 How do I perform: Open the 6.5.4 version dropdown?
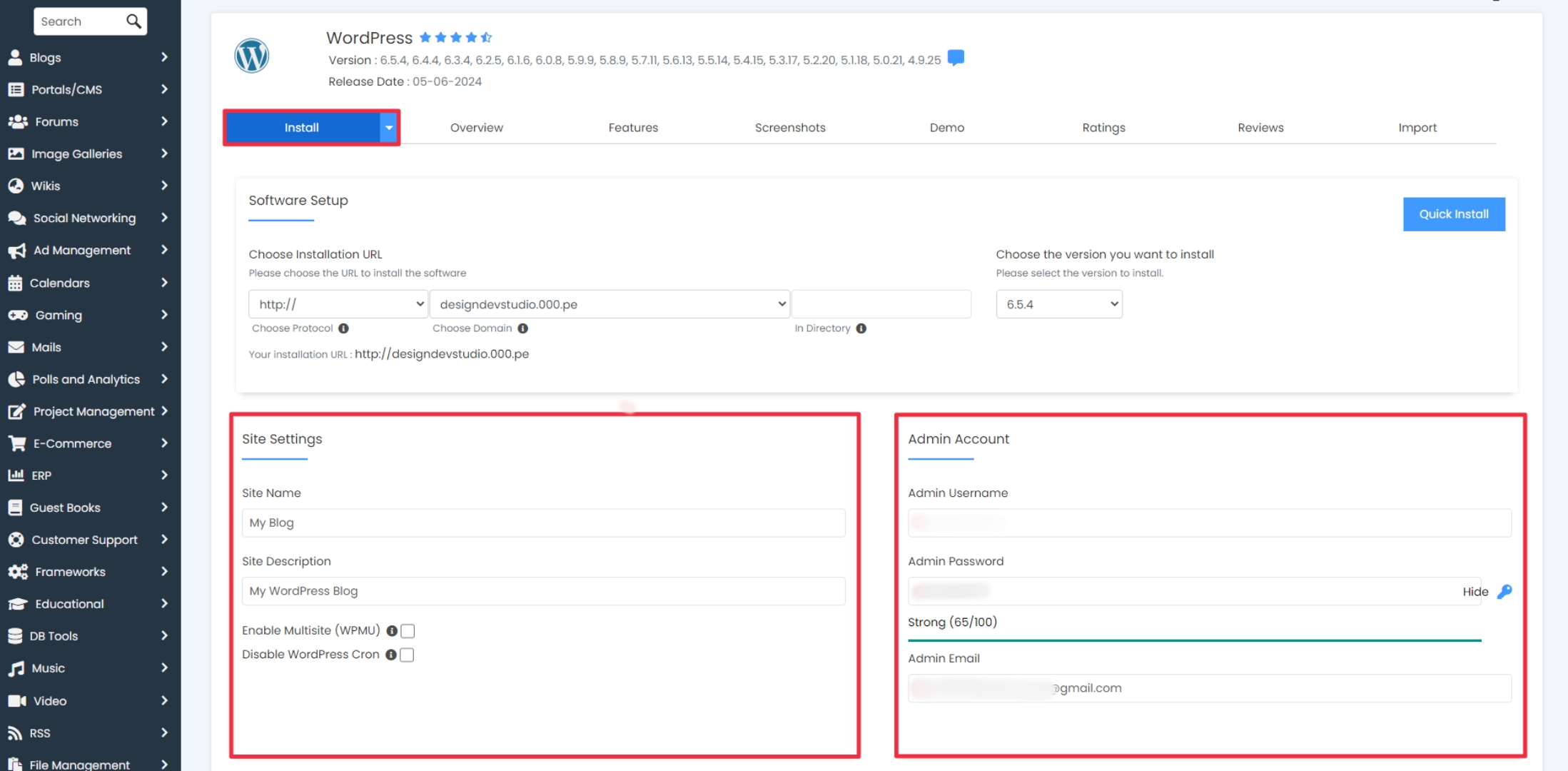pyautogui.click(x=1058, y=304)
